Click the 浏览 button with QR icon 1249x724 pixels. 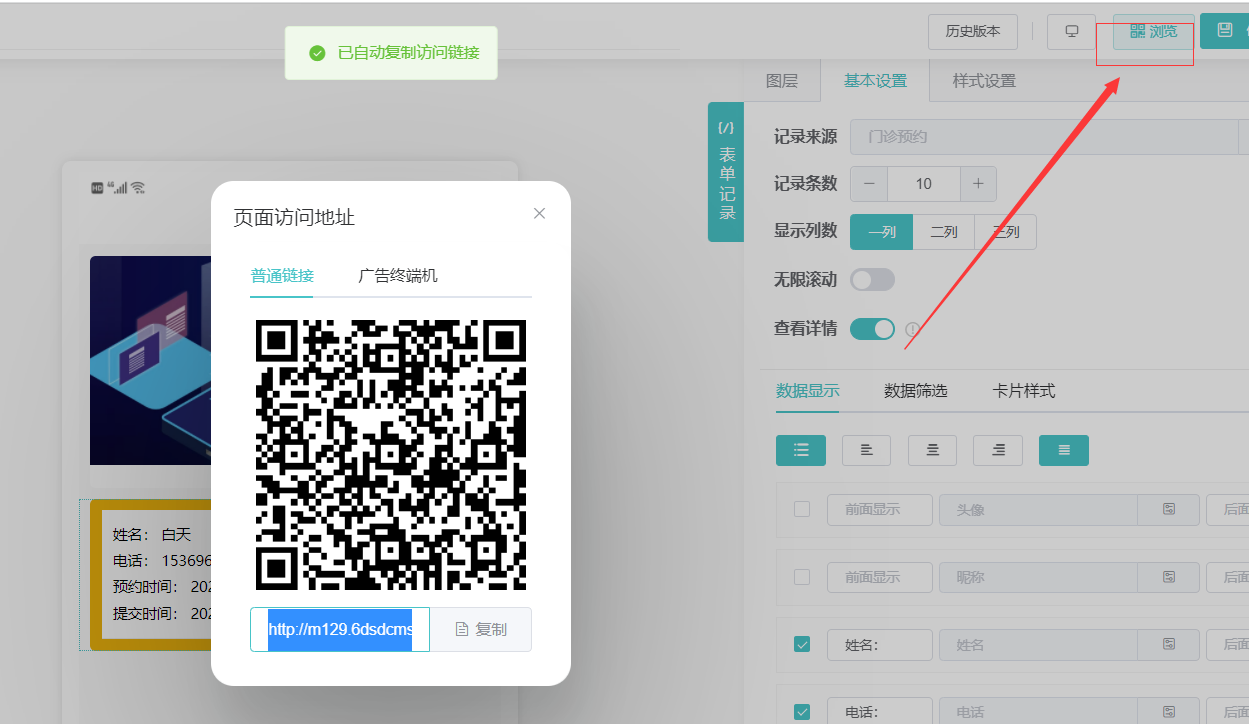(x=1154, y=32)
